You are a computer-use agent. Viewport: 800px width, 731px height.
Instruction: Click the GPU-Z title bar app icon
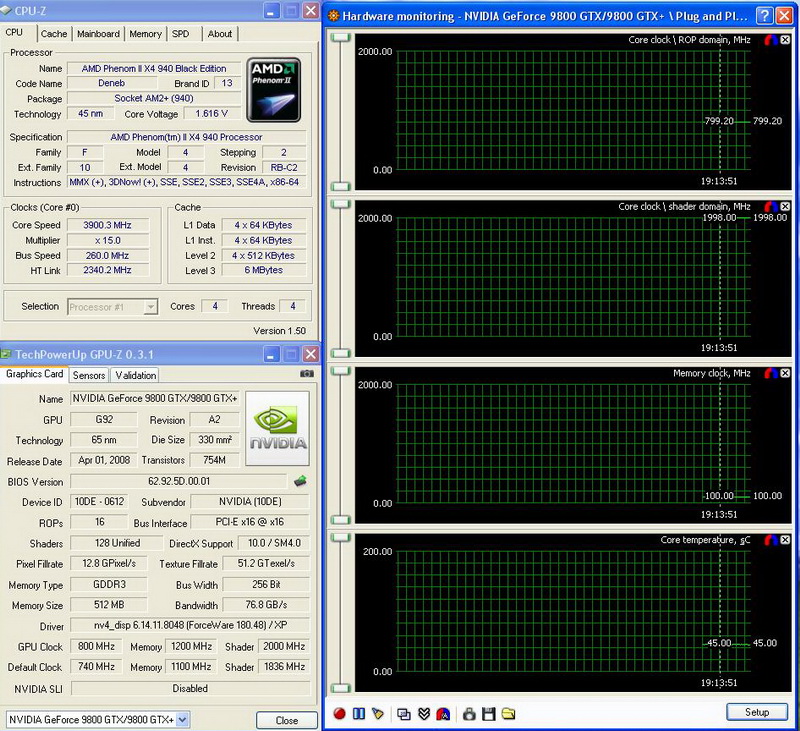(x=6, y=354)
